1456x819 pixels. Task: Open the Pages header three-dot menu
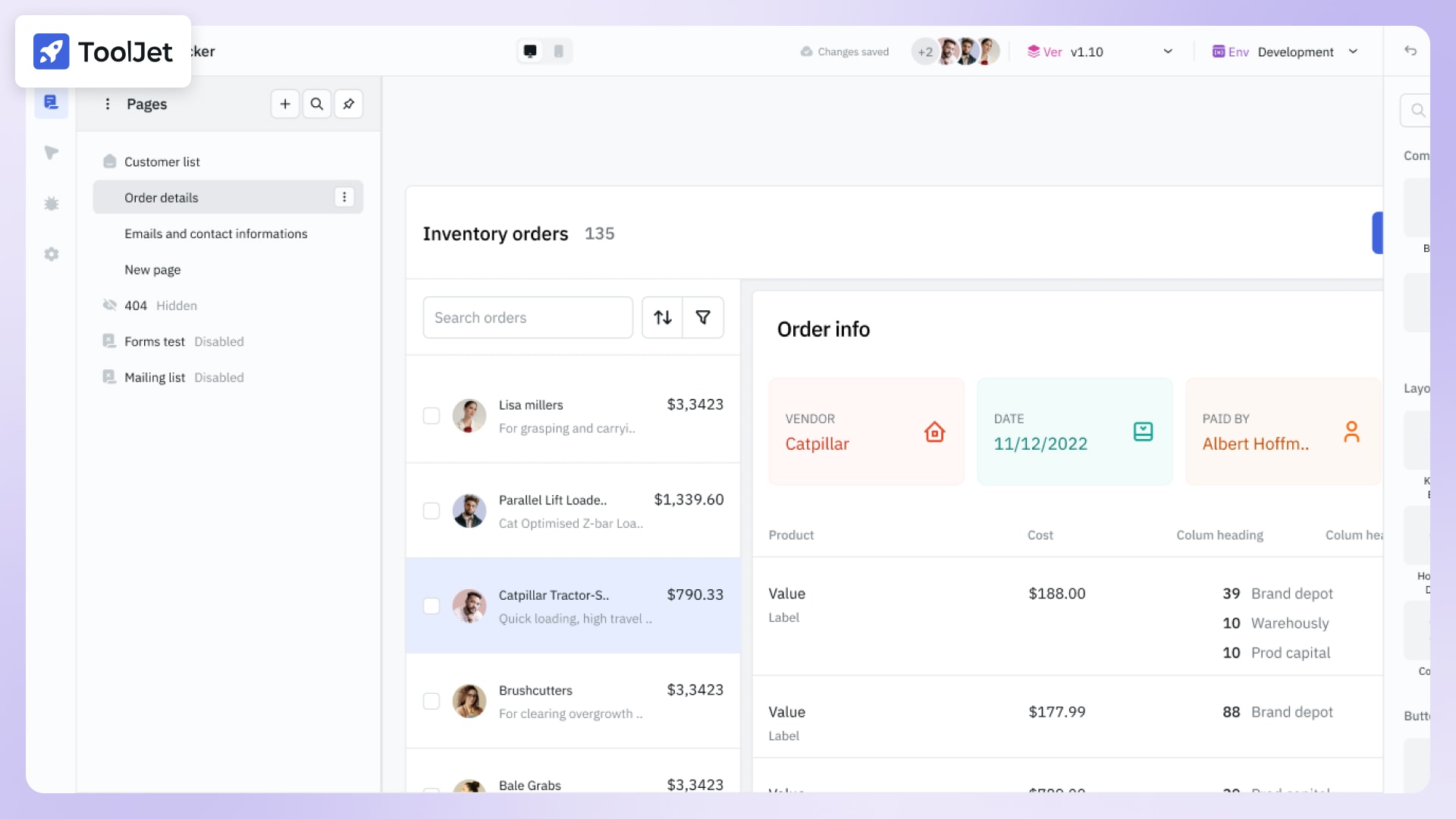pyautogui.click(x=107, y=104)
